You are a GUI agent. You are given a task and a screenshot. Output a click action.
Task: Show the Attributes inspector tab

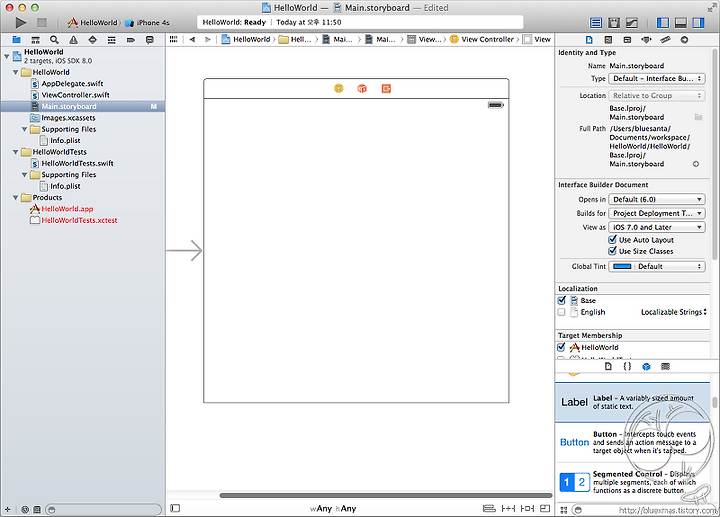tap(646, 40)
